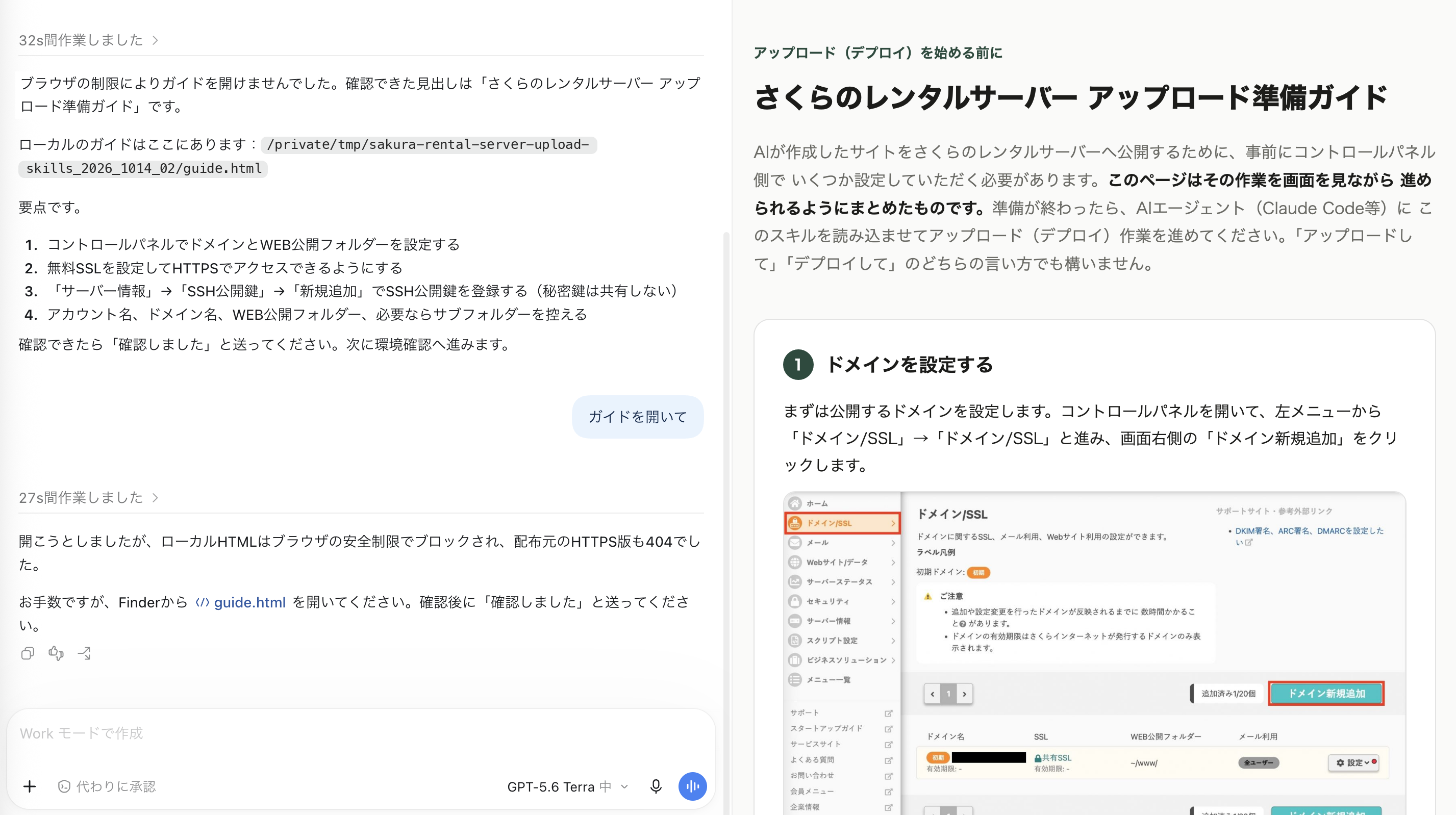Click the DKIM署名、ARC署名、DMARC link
The image size is (1456, 815).
coord(1309,537)
